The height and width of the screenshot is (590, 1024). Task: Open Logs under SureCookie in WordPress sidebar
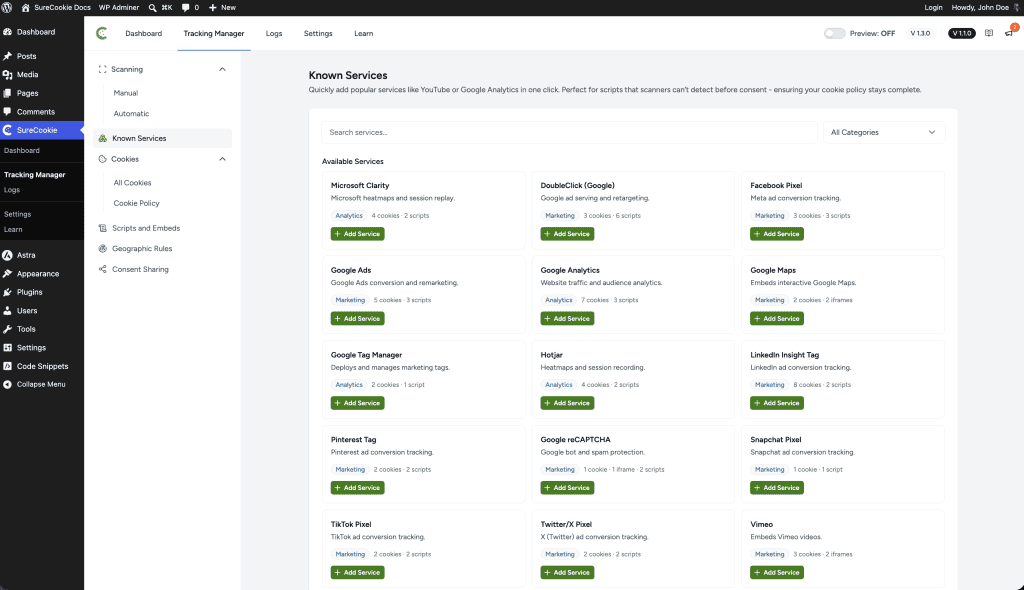coord(12,190)
